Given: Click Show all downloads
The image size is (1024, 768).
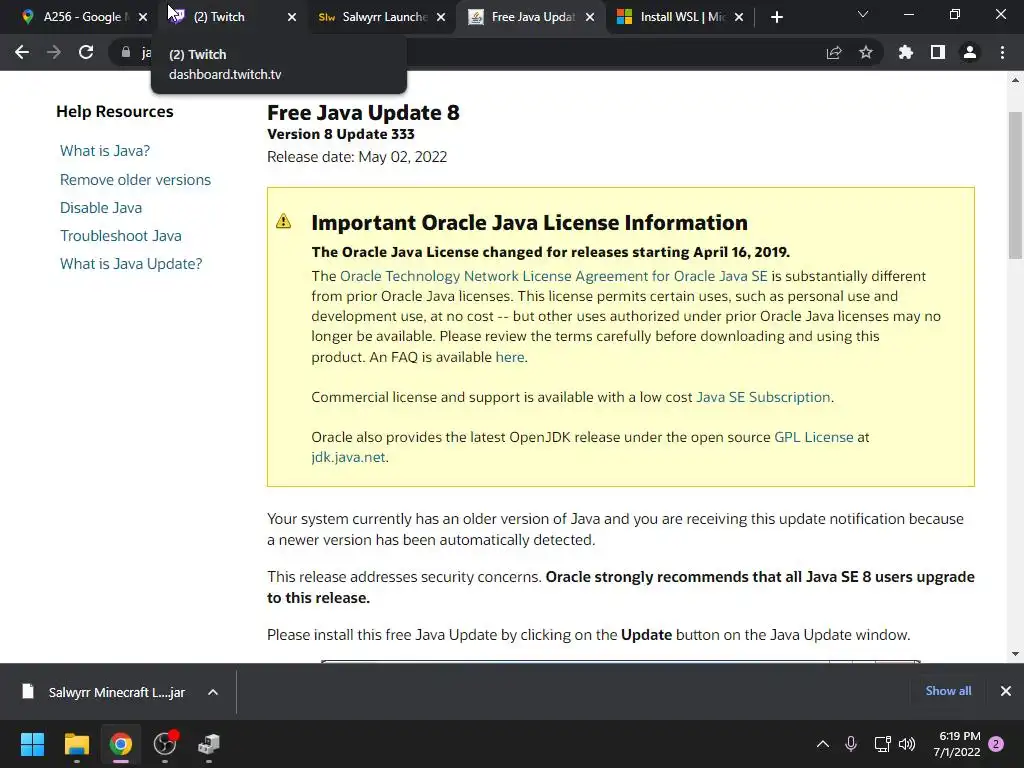Looking at the screenshot, I should 948,691.
